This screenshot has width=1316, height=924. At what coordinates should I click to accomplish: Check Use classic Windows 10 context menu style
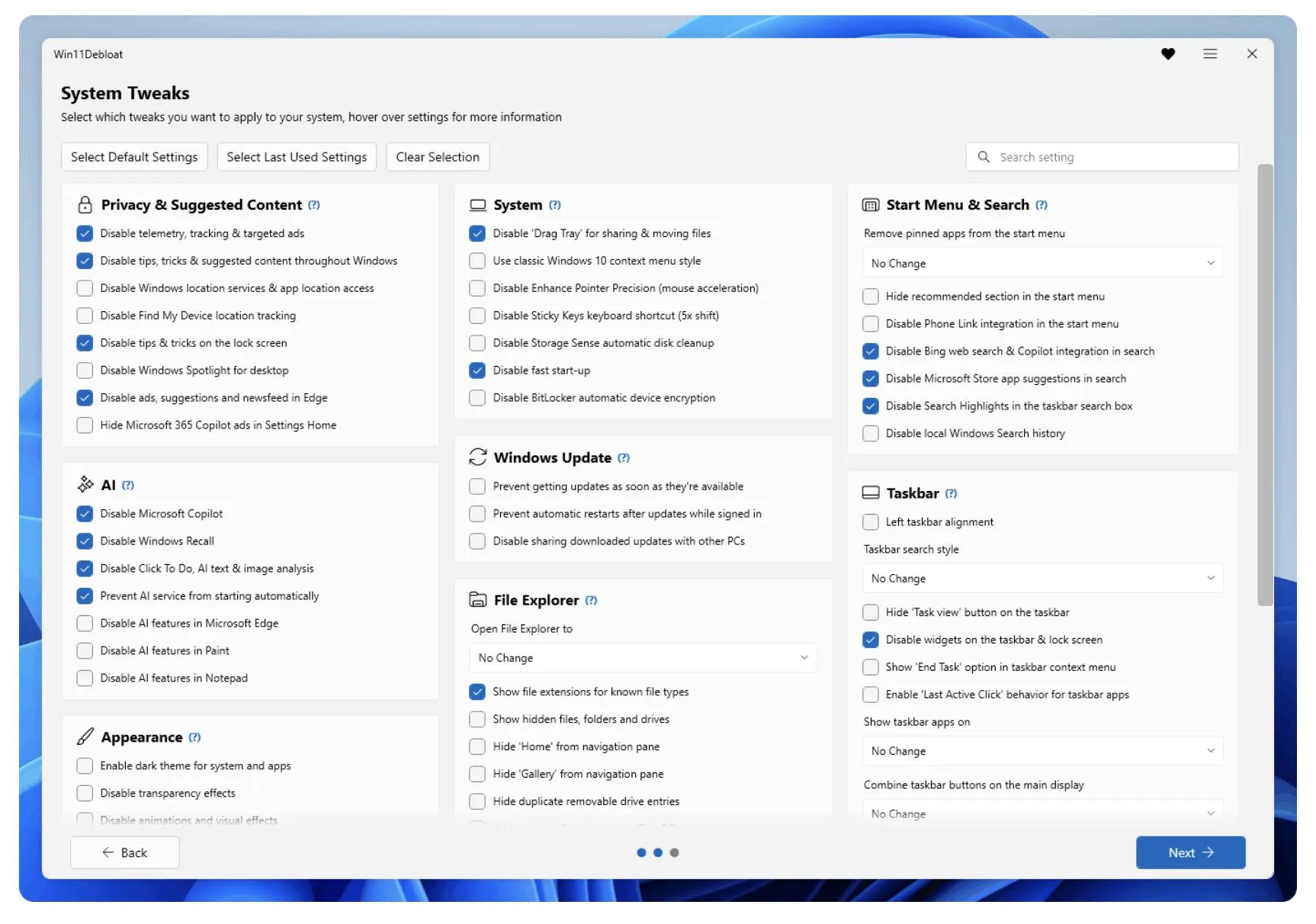tap(477, 261)
